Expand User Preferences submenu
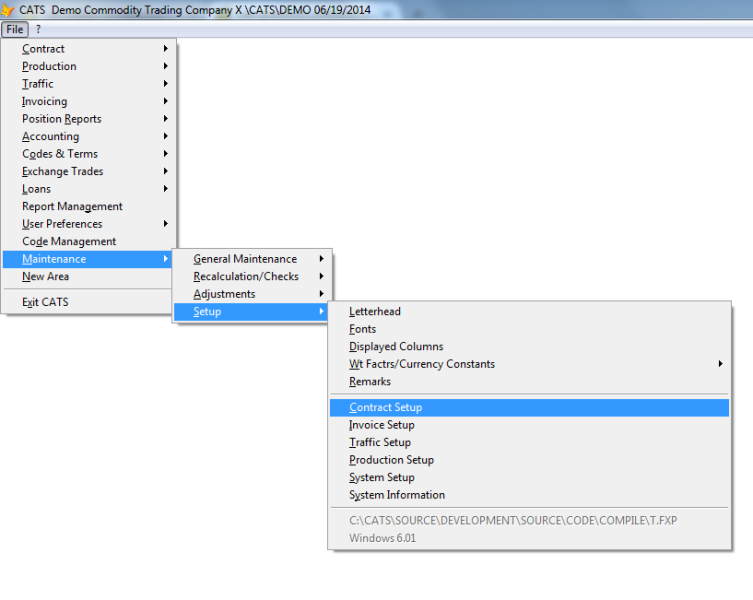 87,224
